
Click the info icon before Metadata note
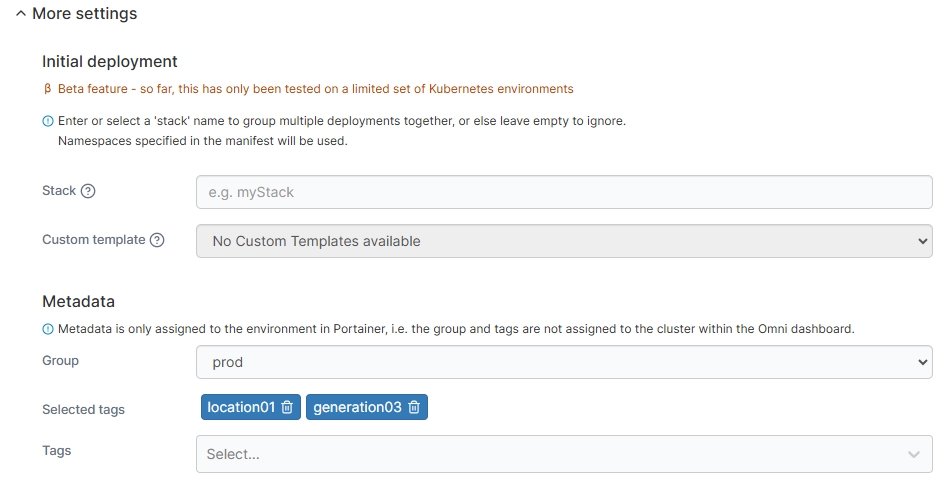click(48, 329)
